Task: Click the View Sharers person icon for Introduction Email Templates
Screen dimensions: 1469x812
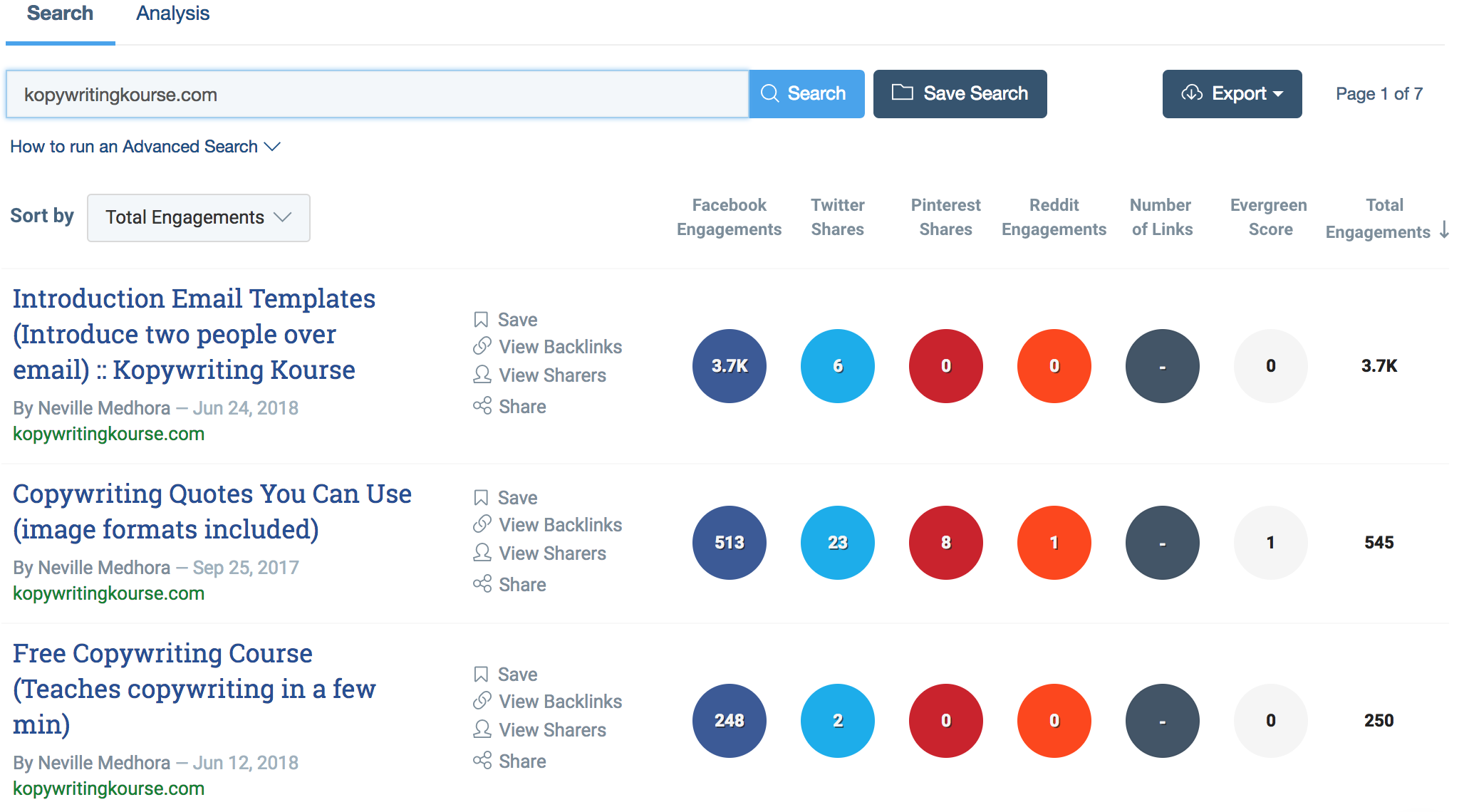Action: (482, 375)
